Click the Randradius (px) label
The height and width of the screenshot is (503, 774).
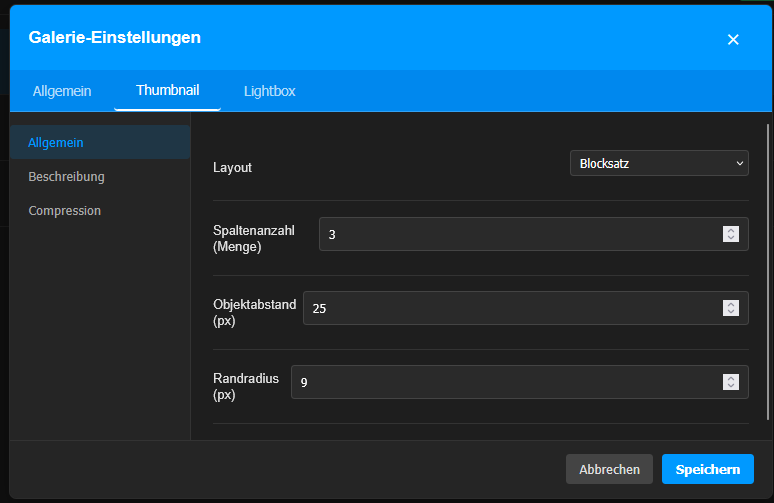246,387
